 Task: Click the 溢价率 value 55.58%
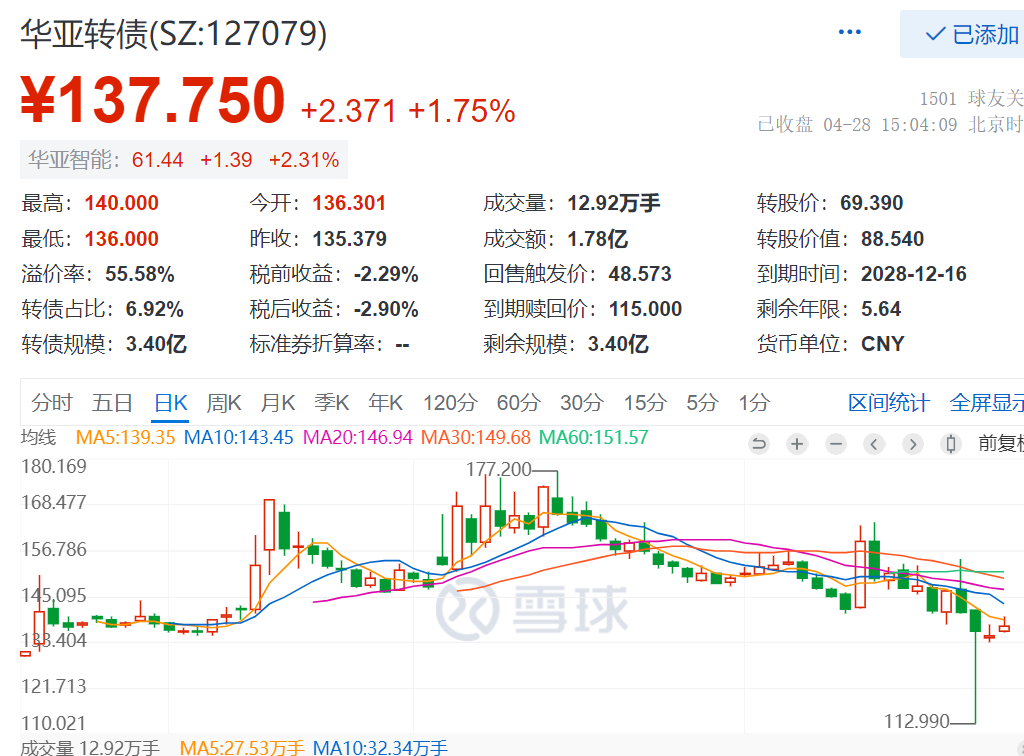pyautogui.click(x=140, y=274)
